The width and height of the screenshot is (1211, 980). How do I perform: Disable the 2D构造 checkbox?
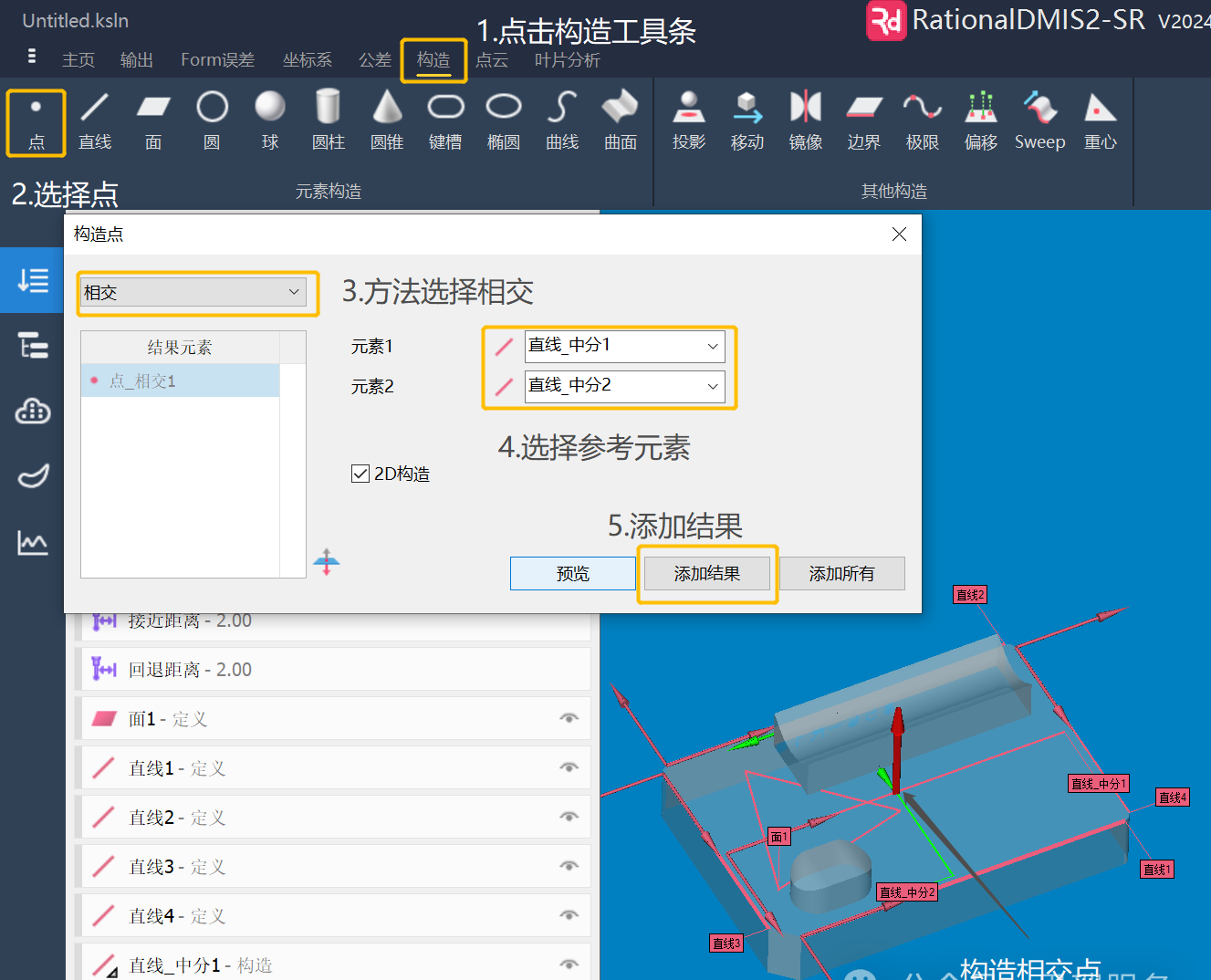point(360,473)
